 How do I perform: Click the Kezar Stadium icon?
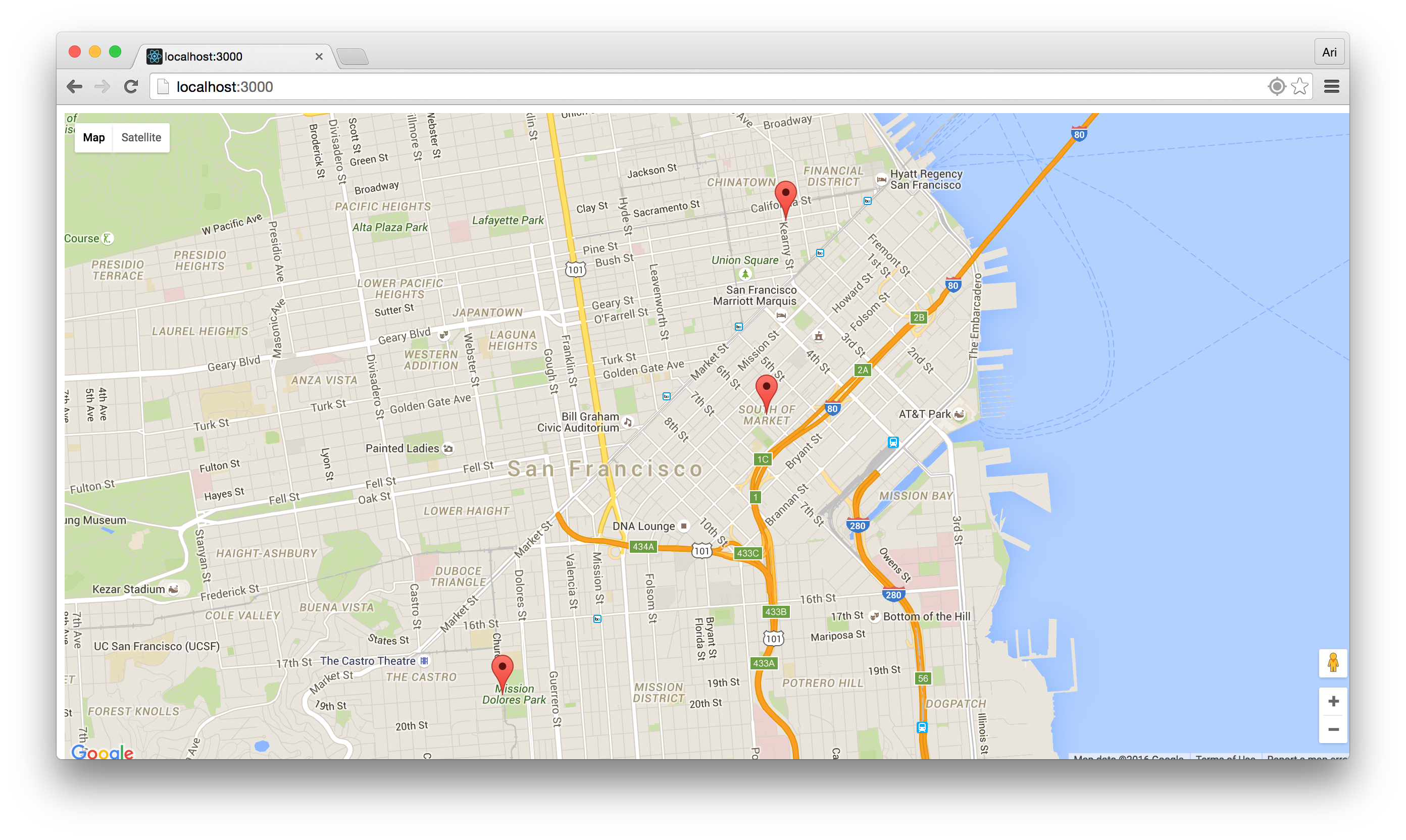coord(174,589)
